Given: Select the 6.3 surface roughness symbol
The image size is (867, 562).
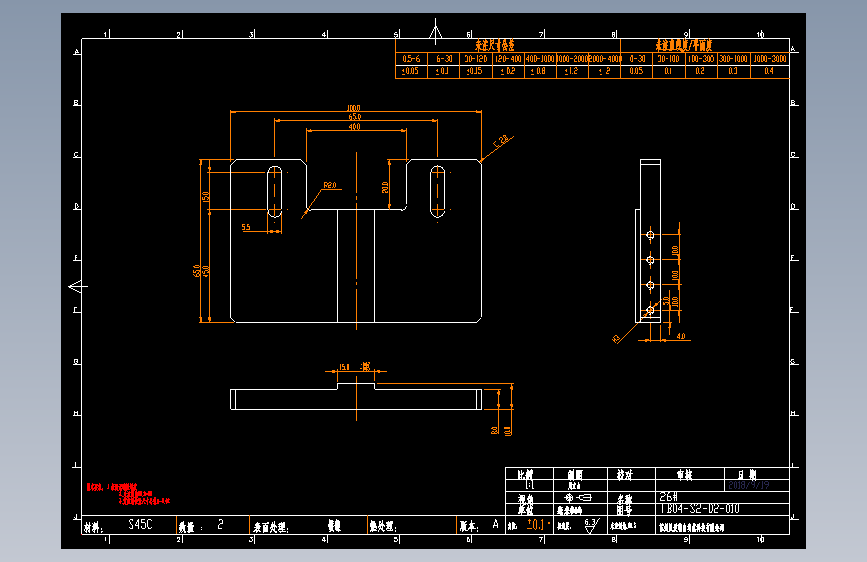Looking at the screenshot, I should (x=591, y=525).
